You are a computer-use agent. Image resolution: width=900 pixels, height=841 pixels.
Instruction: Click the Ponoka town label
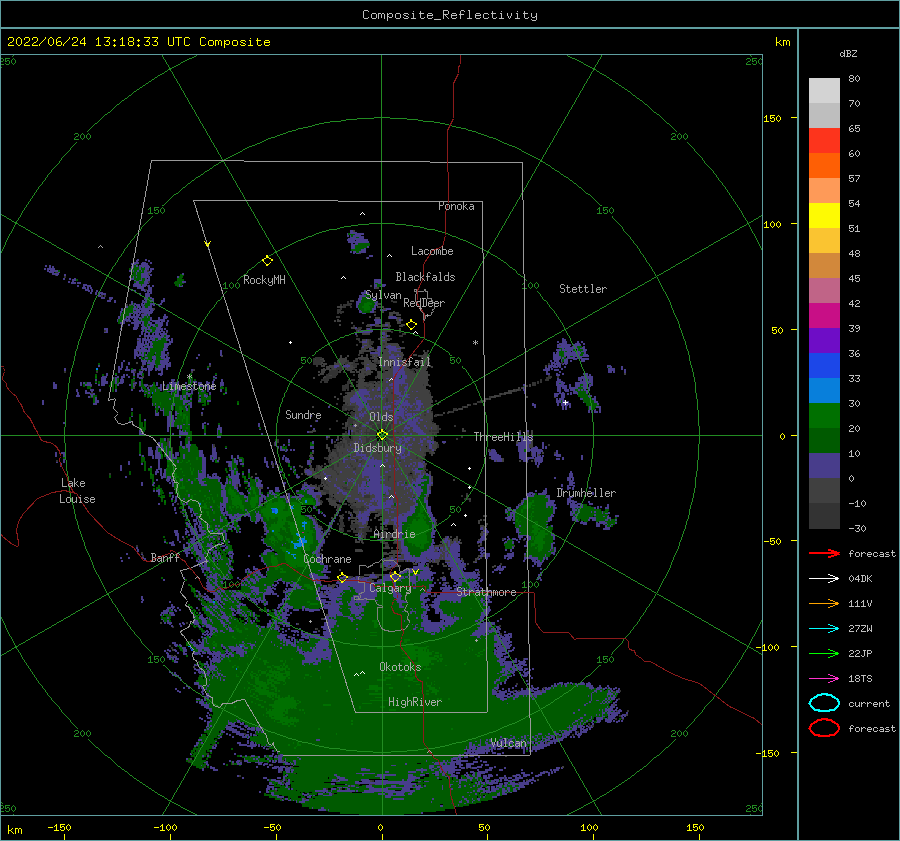[456, 206]
